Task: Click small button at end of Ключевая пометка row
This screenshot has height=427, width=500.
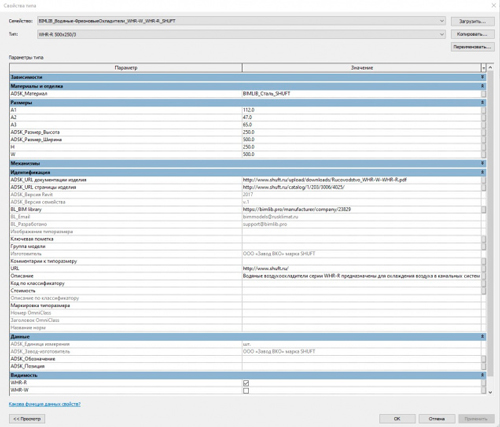Action: click(483, 239)
